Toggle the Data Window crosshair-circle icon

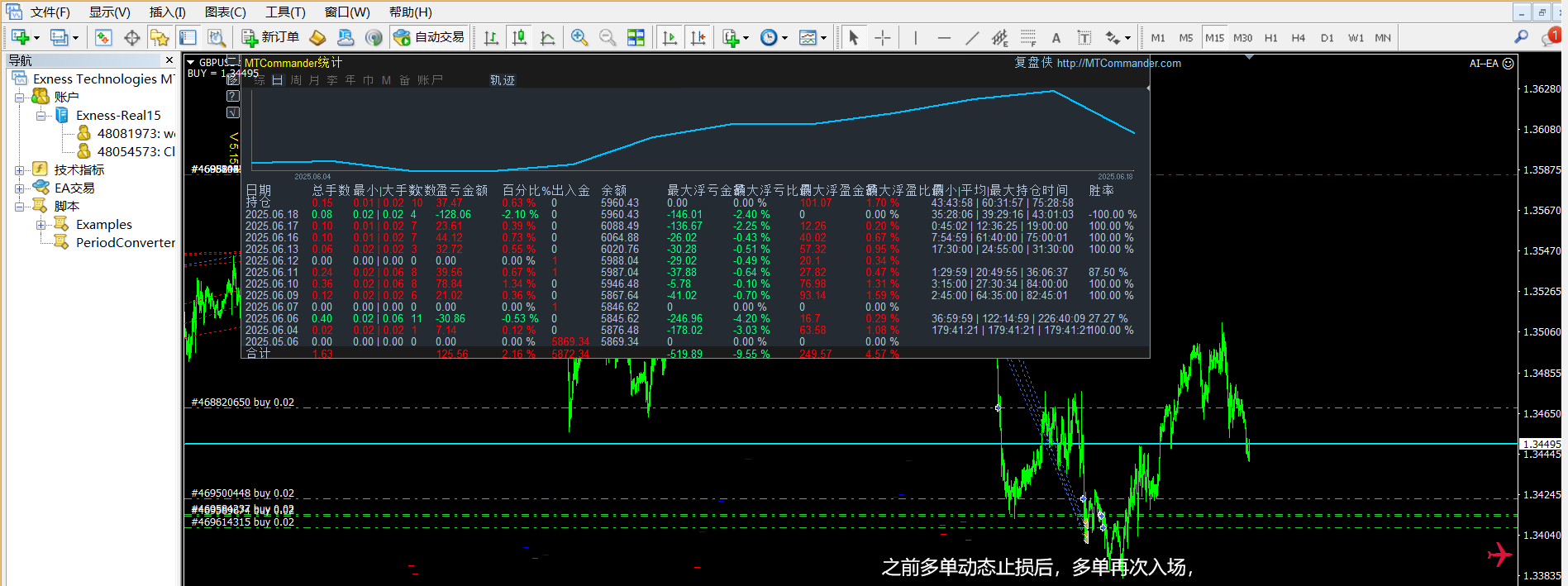131,37
